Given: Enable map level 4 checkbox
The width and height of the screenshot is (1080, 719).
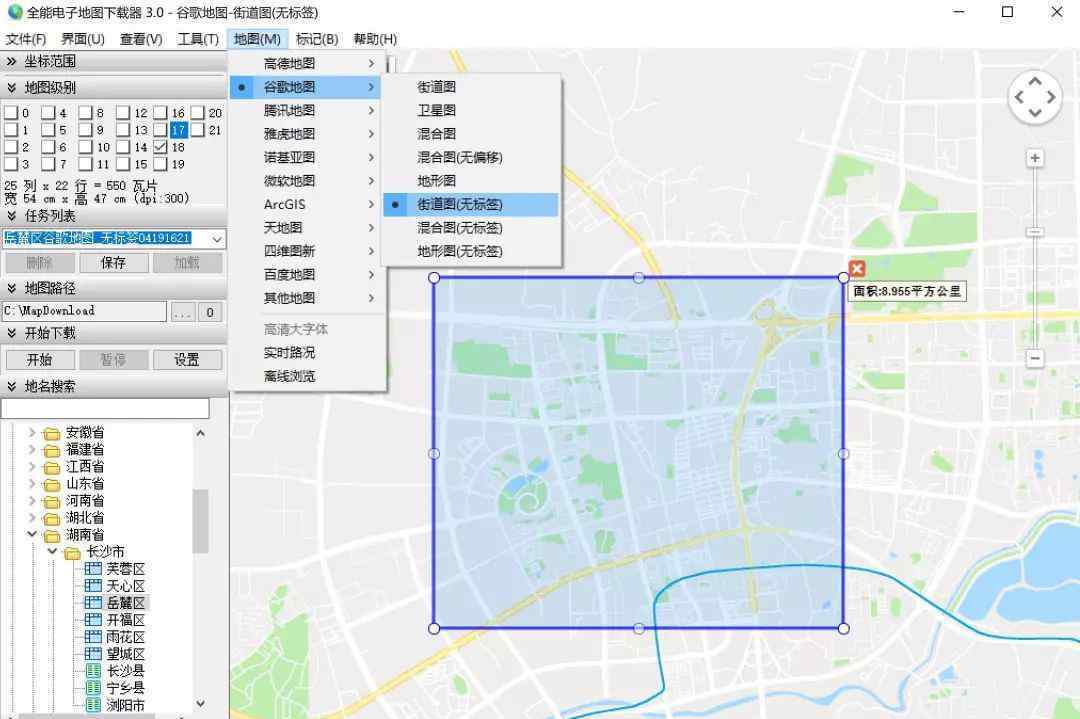Looking at the screenshot, I should tap(48, 112).
